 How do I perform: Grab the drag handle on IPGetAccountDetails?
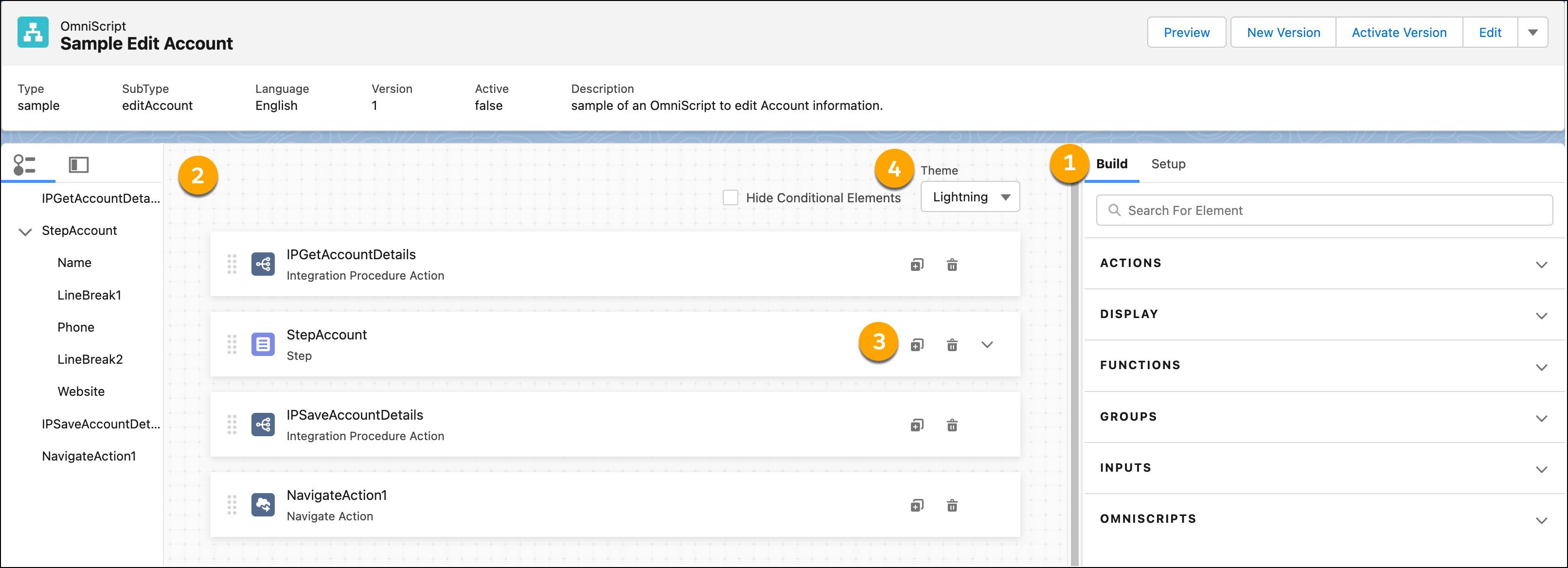(x=232, y=264)
